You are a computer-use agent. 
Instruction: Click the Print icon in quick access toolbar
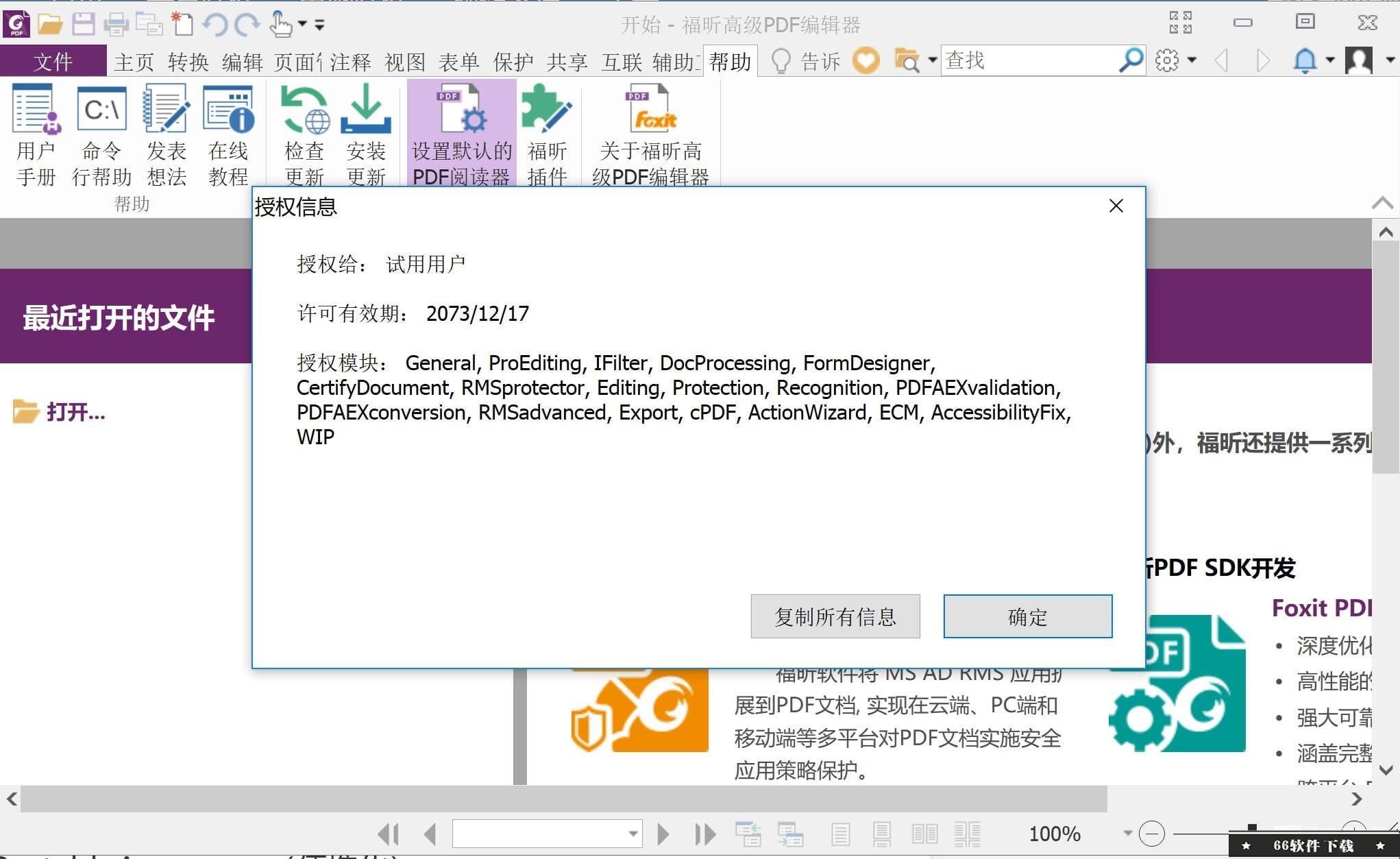(116, 25)
